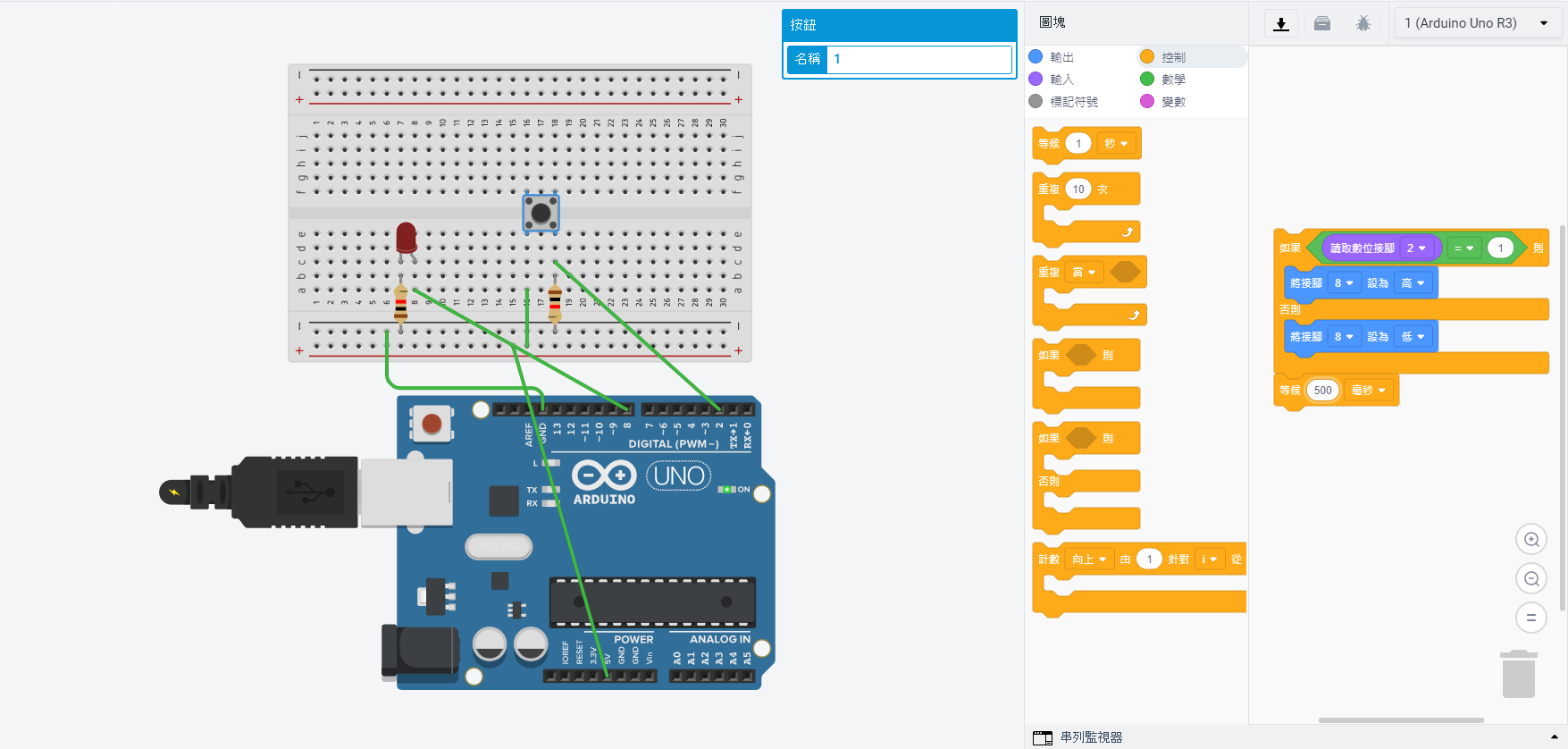The width and height of the screenshot is (1568, 749).
Task: Zoom in on the block workspace
Action: click(1531, 539)
